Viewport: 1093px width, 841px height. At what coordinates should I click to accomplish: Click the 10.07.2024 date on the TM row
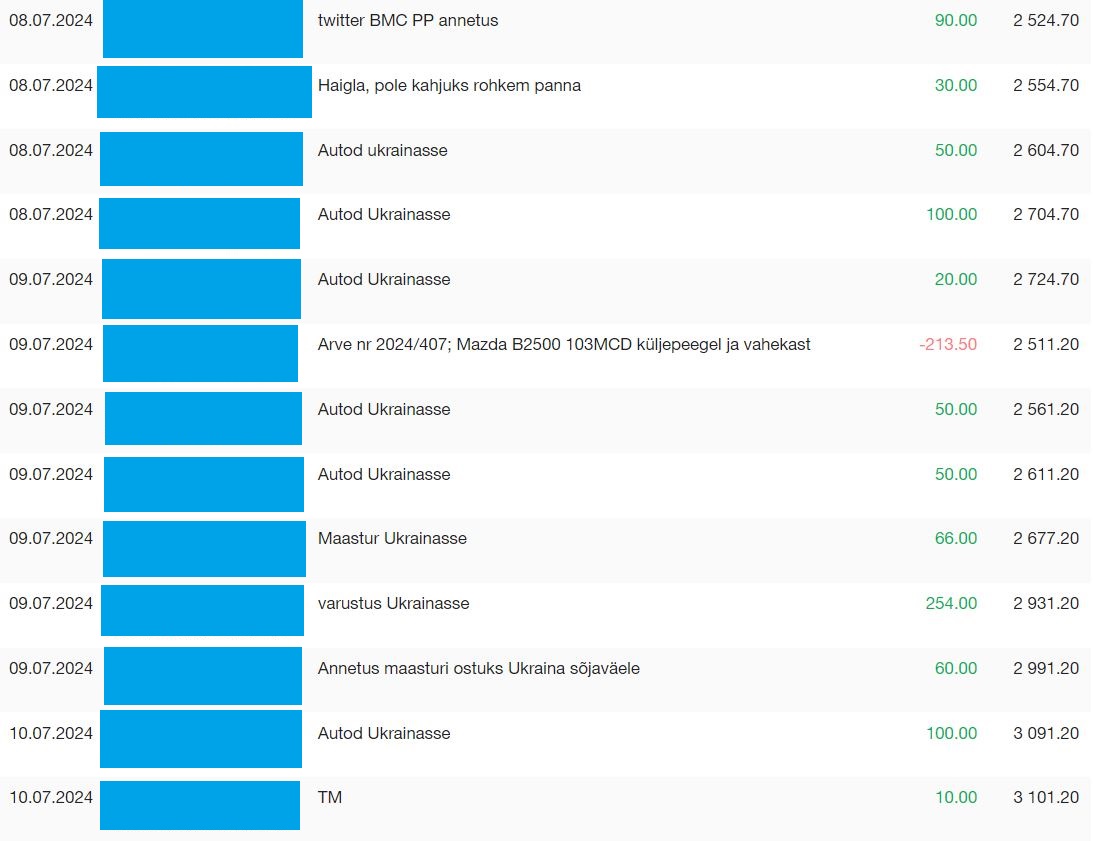51,797
